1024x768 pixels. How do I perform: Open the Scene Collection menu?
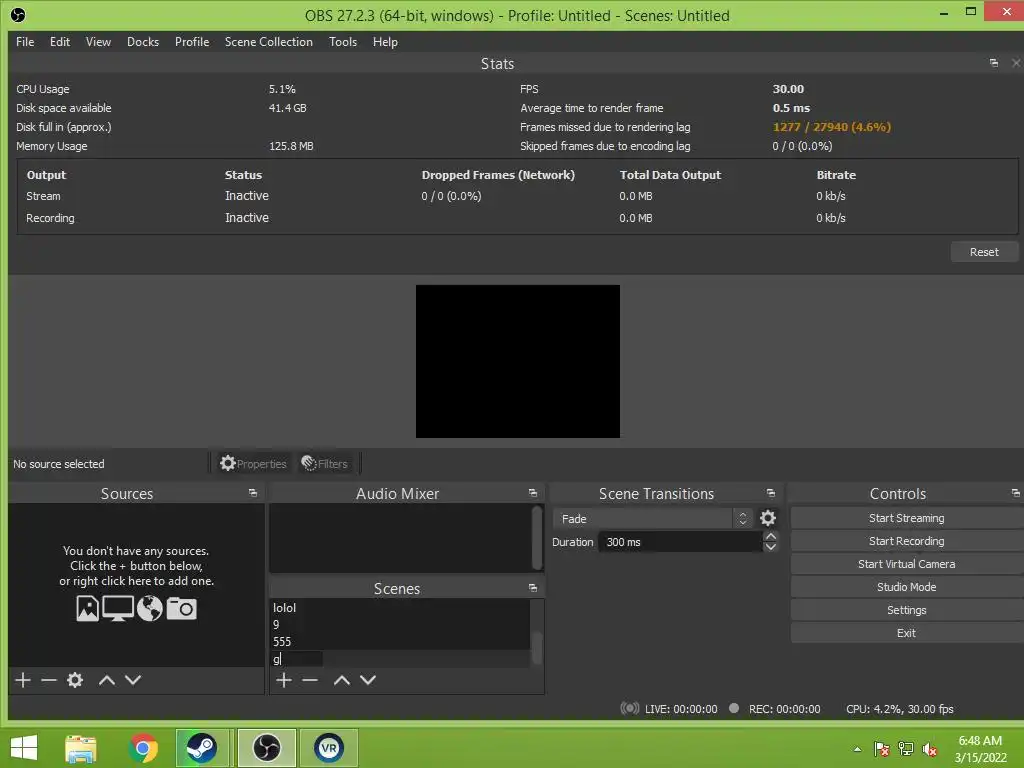pyautogui.click(x=268, y=42)
